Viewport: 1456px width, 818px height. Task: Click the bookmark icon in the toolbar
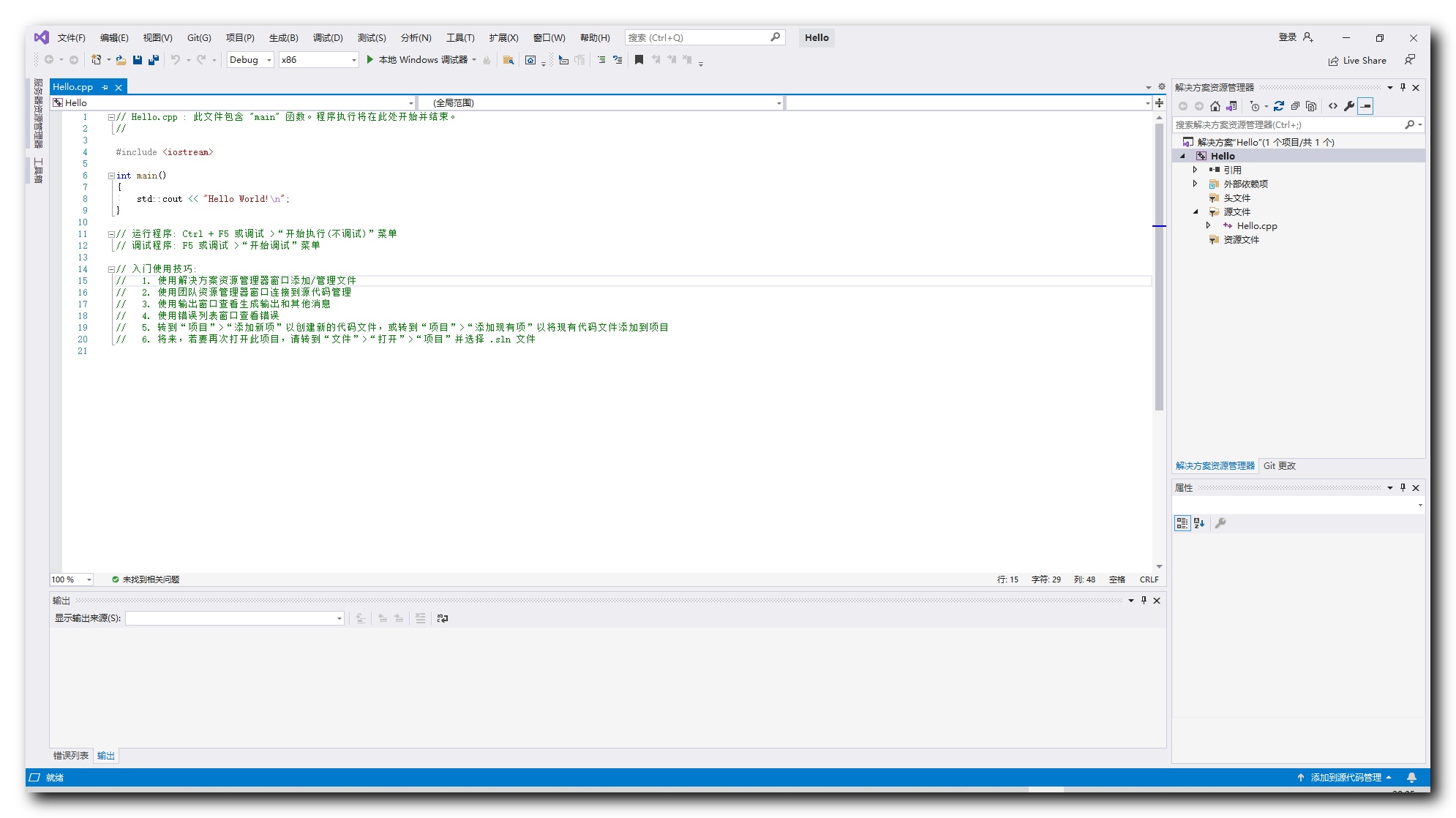(639, 60)
